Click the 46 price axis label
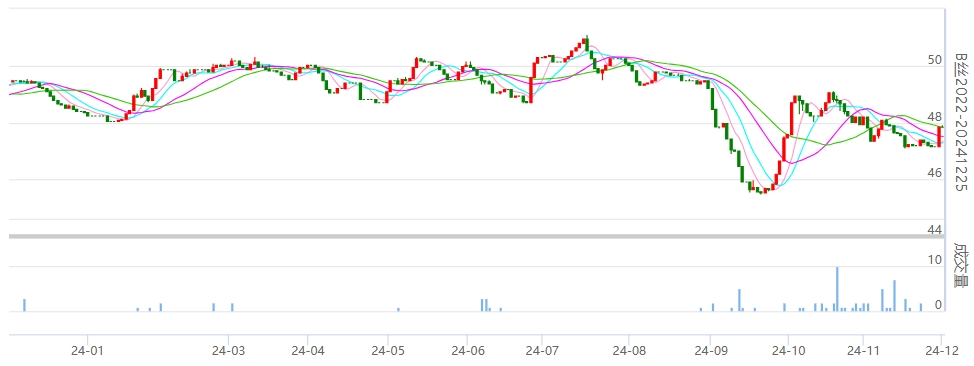This screenshot has height=366, width=974. coord(935,173)
